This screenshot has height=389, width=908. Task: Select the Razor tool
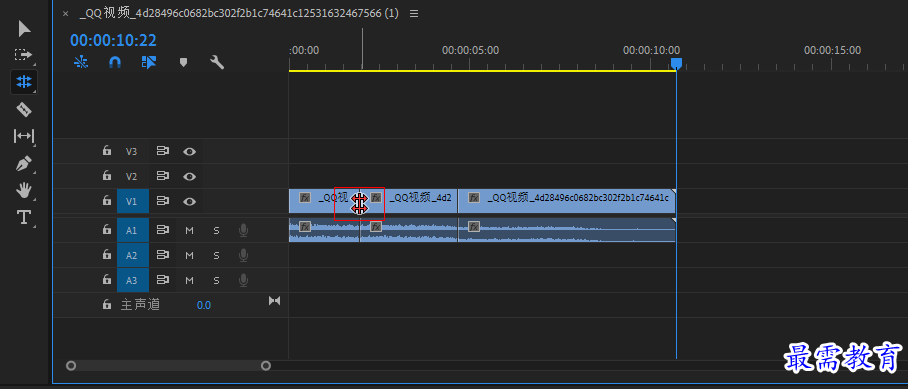[24, 109]
